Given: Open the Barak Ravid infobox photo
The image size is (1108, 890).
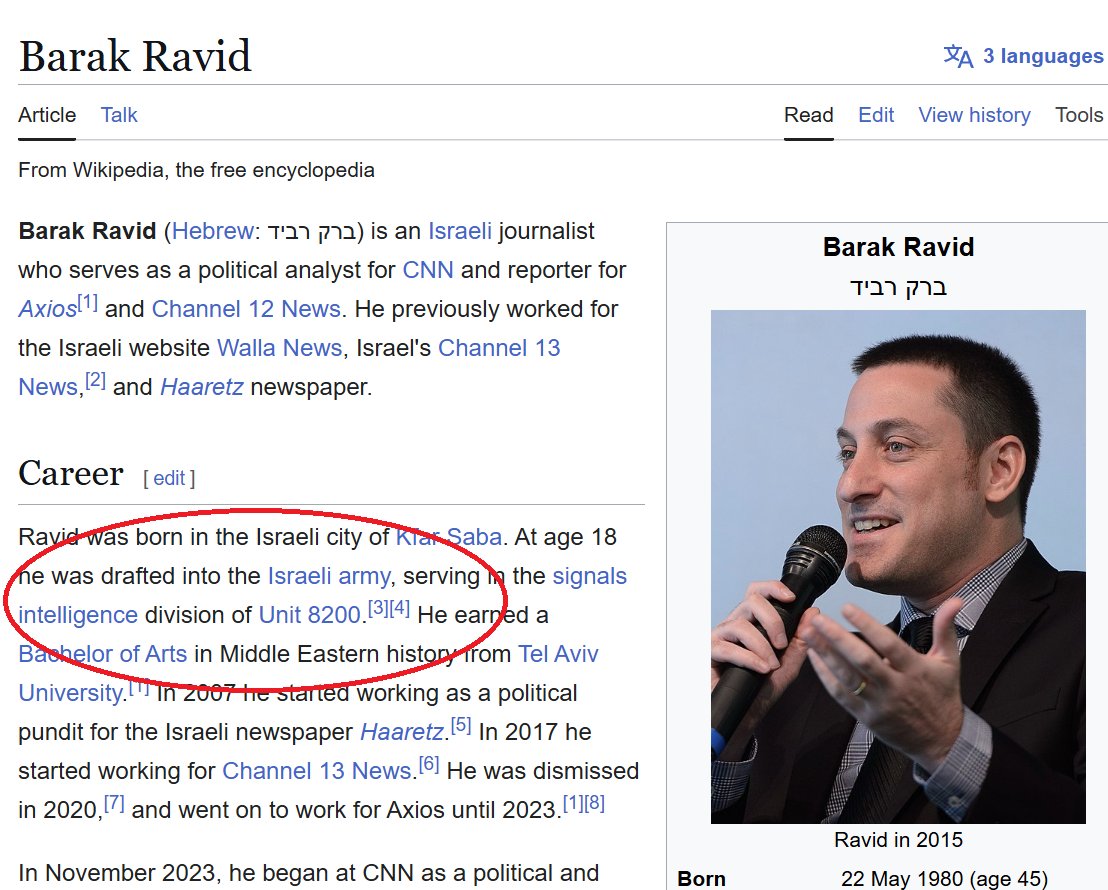Looking at the screenshot, I should tap(898, 567).
